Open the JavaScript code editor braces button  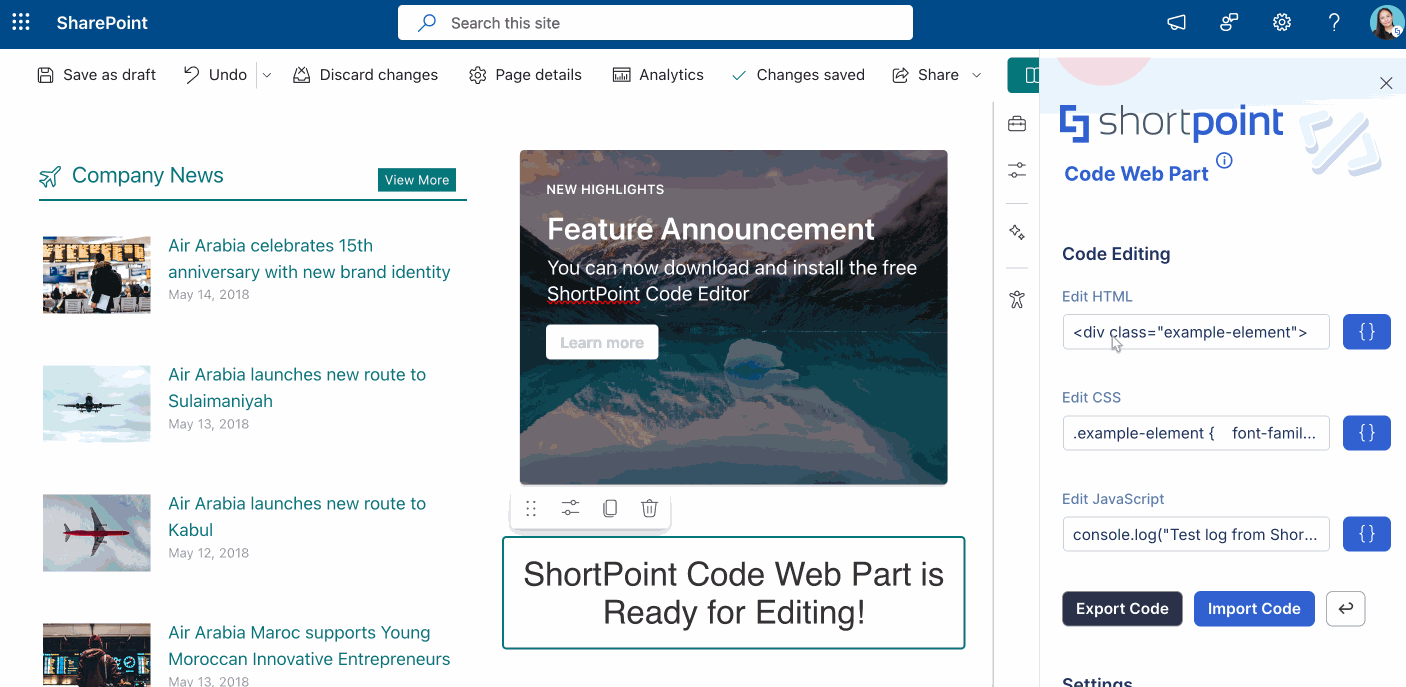(x=1367, y=534)
